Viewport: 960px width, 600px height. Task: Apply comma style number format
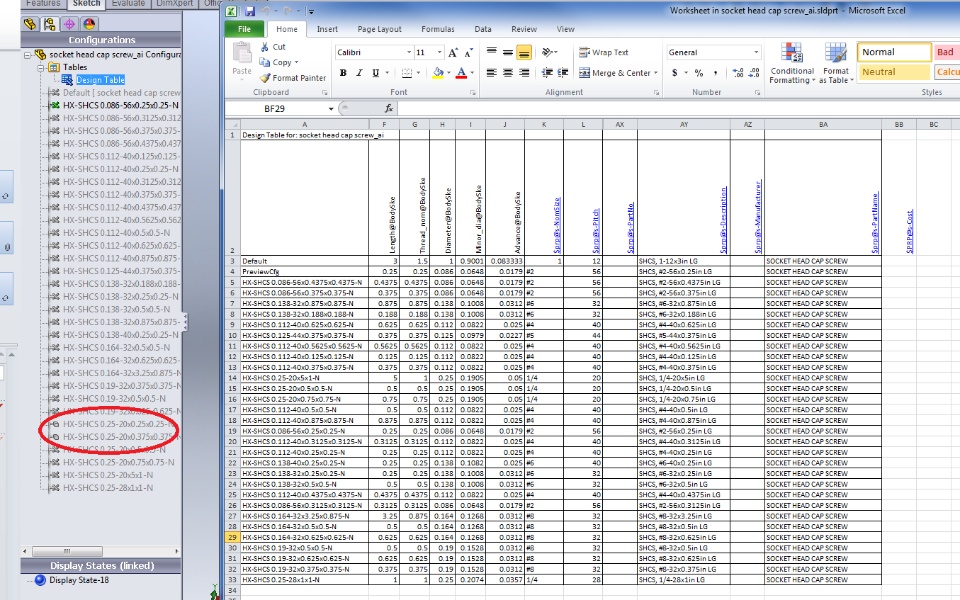tap(715, 73)
